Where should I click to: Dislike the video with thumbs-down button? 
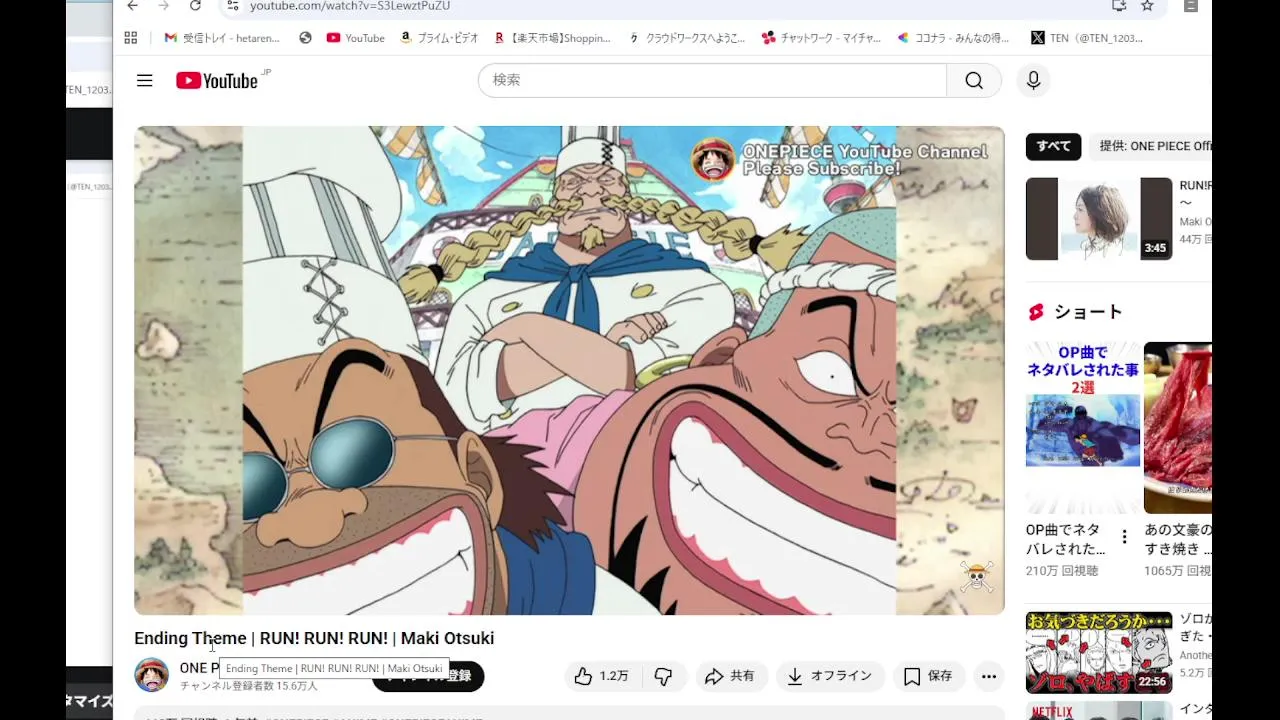[x=663, y=677]
